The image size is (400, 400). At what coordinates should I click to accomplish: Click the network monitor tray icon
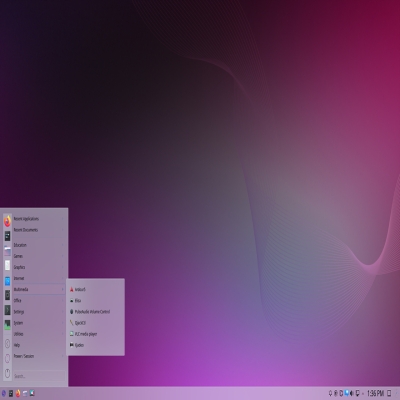[x=357, y=393]
